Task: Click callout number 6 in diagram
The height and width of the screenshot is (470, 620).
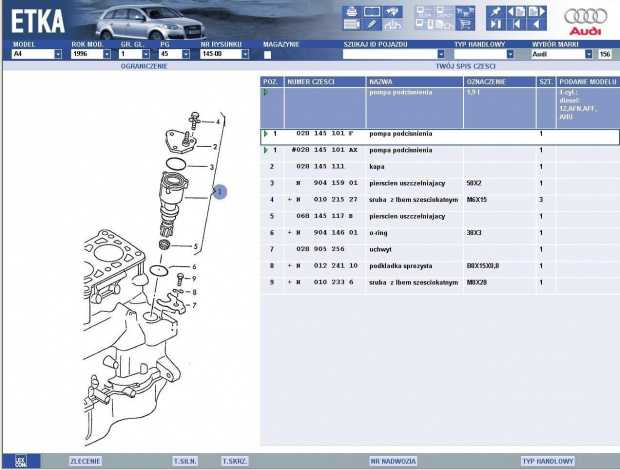Action: (194, 267)
